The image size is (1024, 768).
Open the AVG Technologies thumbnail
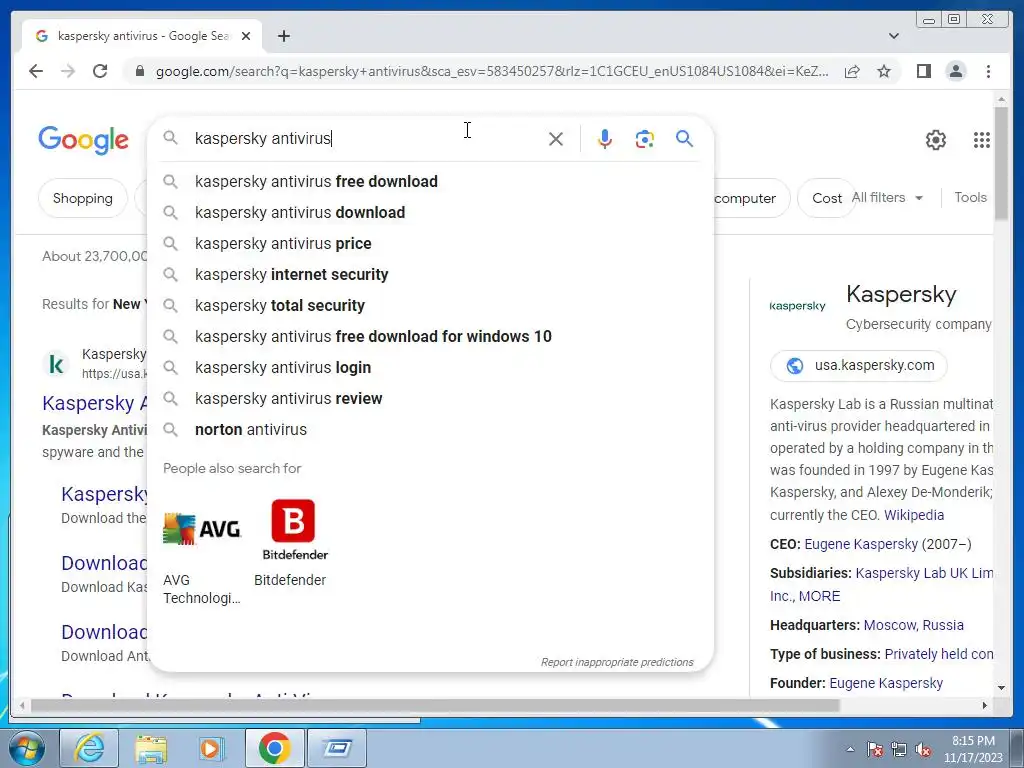[x=202, y=529]
